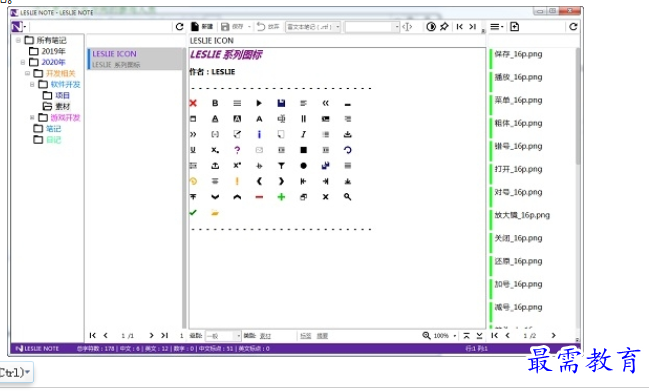
Task: Collapse the 软件开发 tree node
Action: [x=32, y=84]
